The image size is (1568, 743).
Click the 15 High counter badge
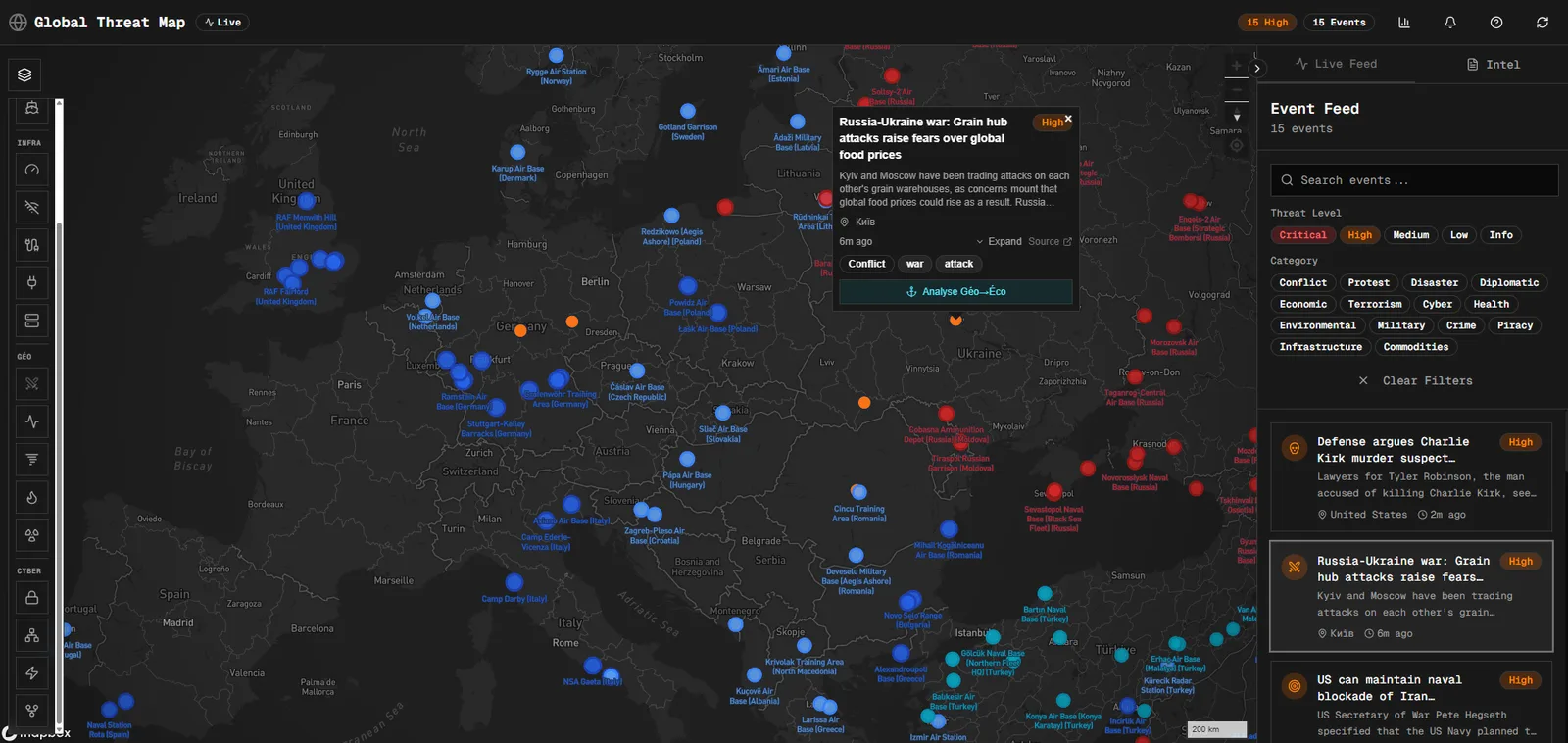[x=1267, y=23]
